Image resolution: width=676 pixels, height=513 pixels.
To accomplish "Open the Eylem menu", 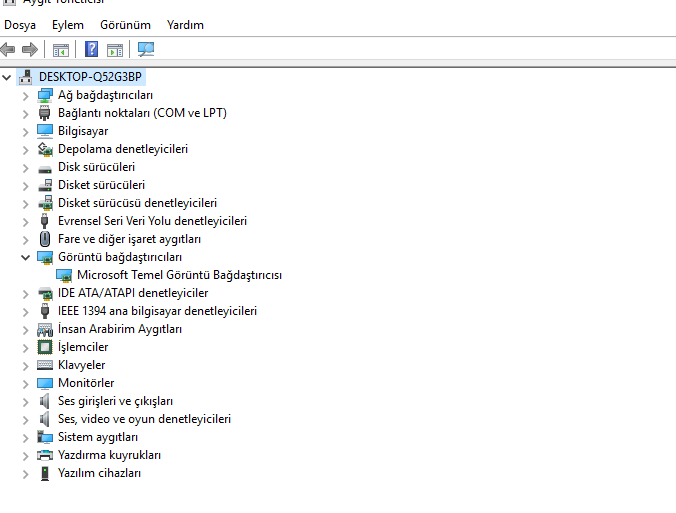I will [x=68, y=25].
